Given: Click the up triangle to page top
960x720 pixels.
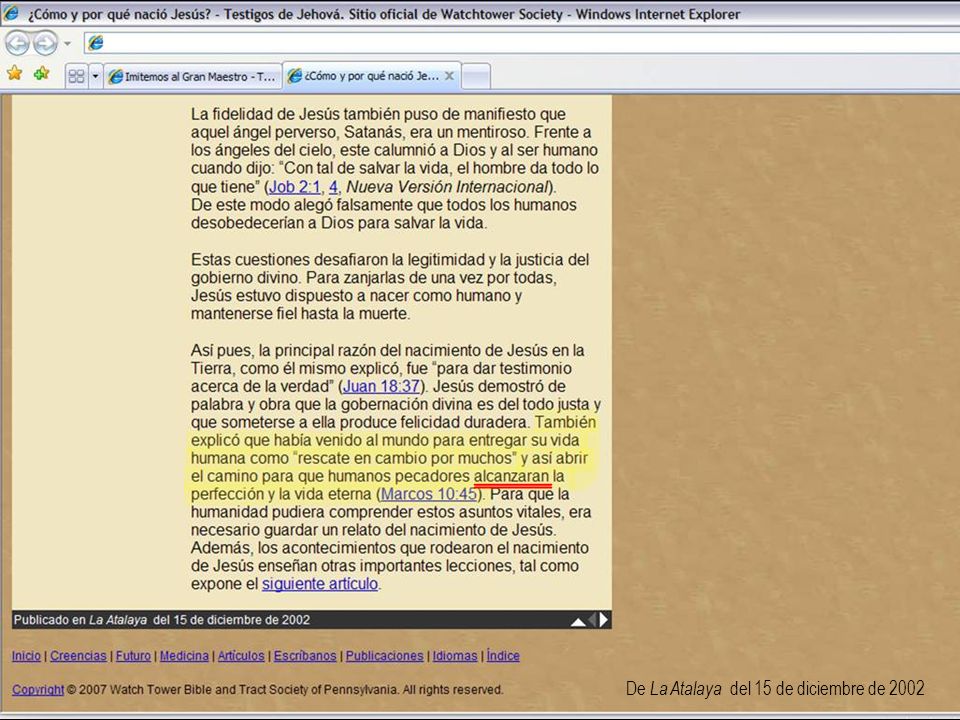Looking at the screenshot, I should [577, 621].
